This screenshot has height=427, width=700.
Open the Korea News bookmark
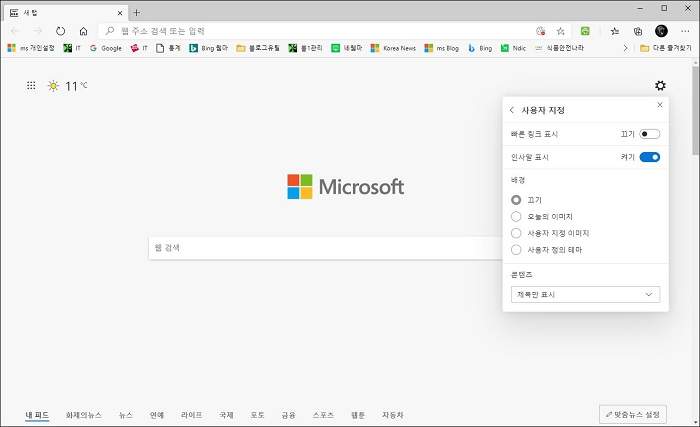[x=393, y=48]
